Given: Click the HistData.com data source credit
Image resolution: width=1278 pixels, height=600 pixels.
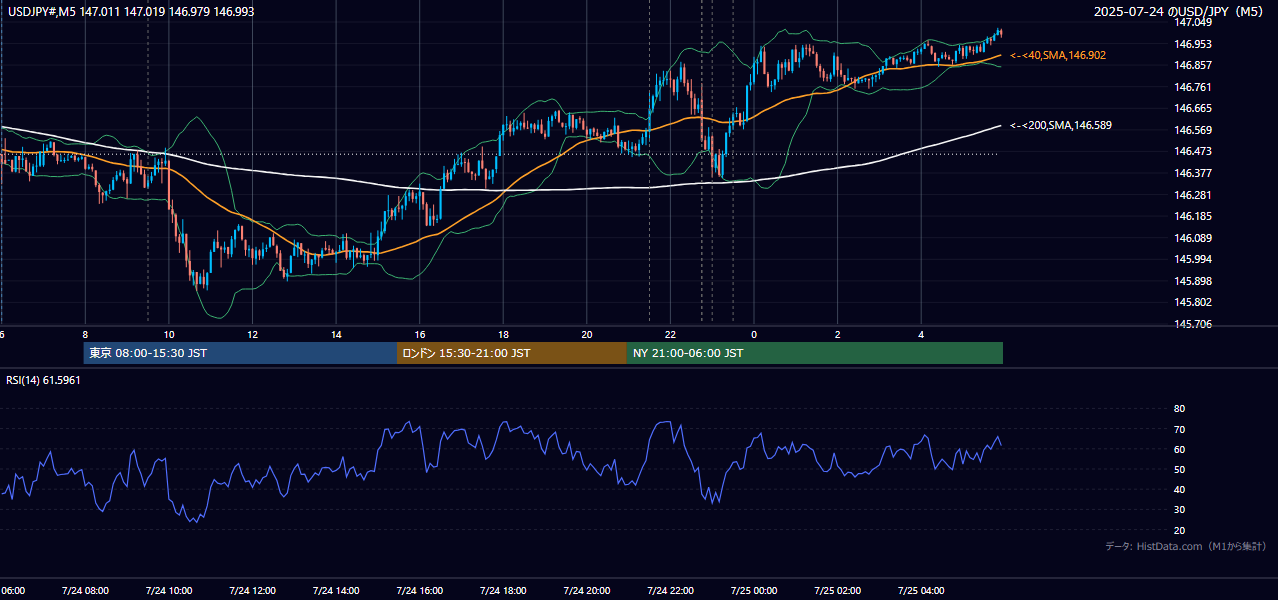Looking at the screenshot, I should [1185, 546].
